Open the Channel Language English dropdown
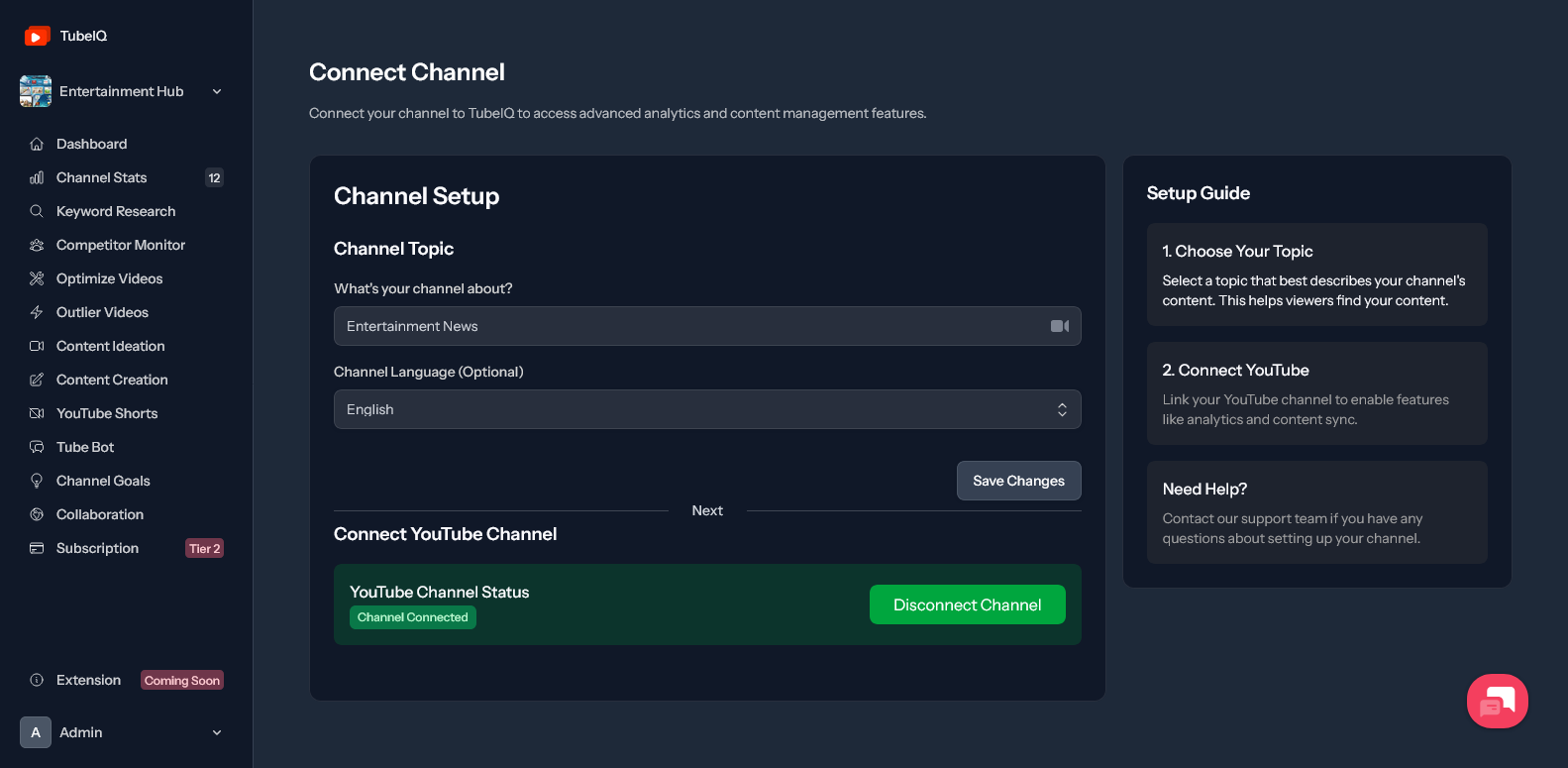This screenshot has width=1568, height=768. tap(707, 409)
